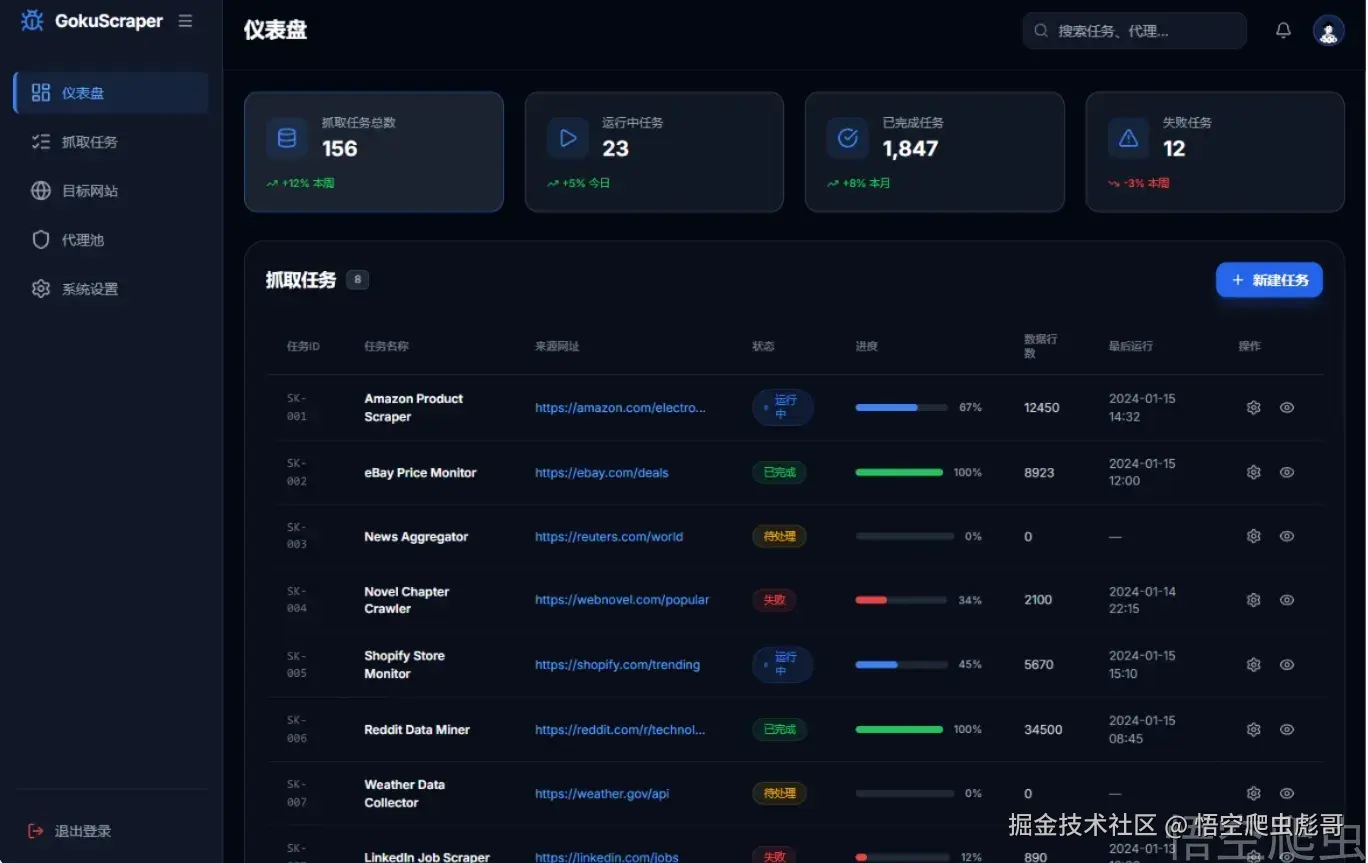Click 待处理 status badge for News Aggregator

[779, 536]
